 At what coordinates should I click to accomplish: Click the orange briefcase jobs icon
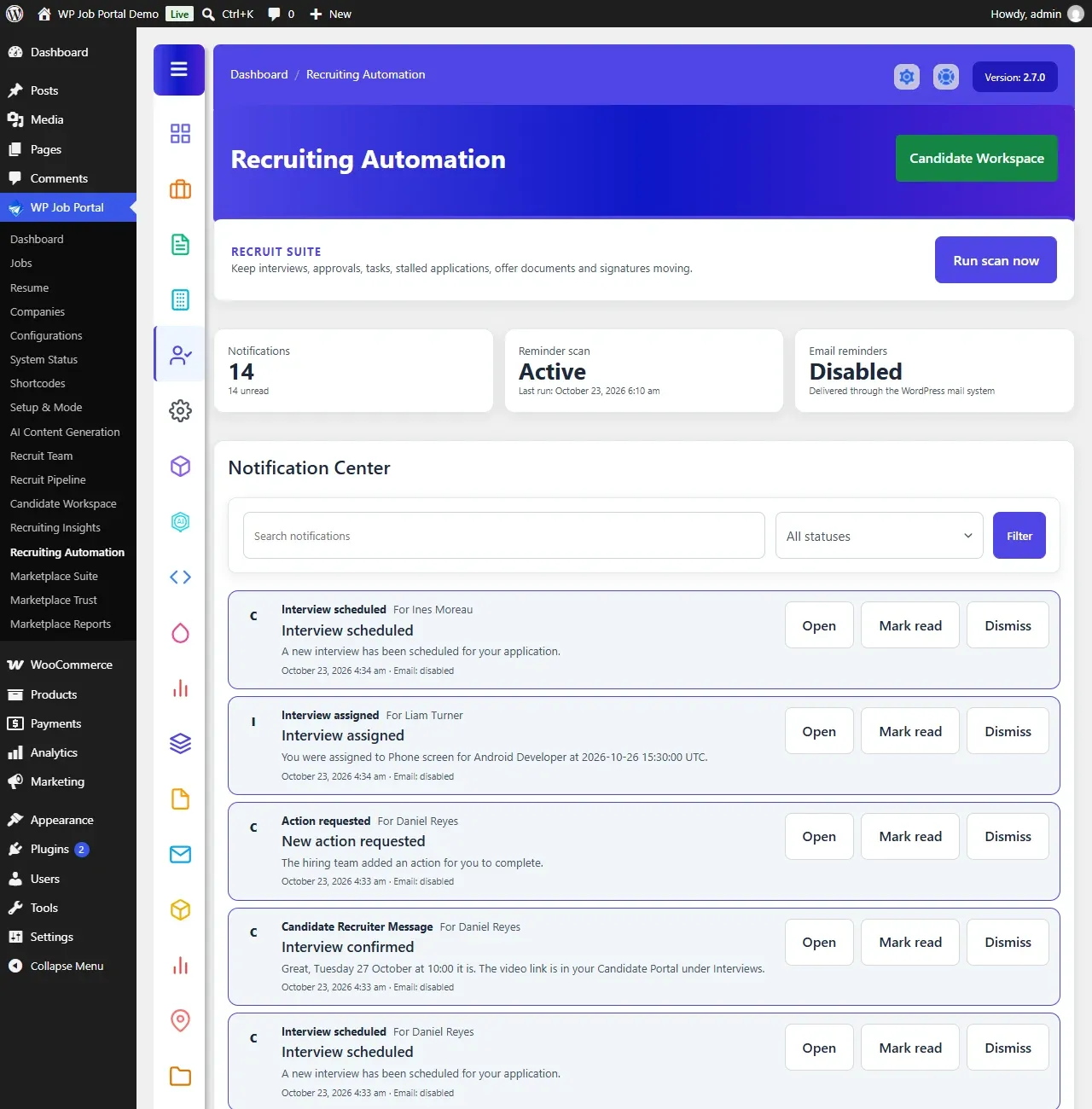(x=180, y=189)
